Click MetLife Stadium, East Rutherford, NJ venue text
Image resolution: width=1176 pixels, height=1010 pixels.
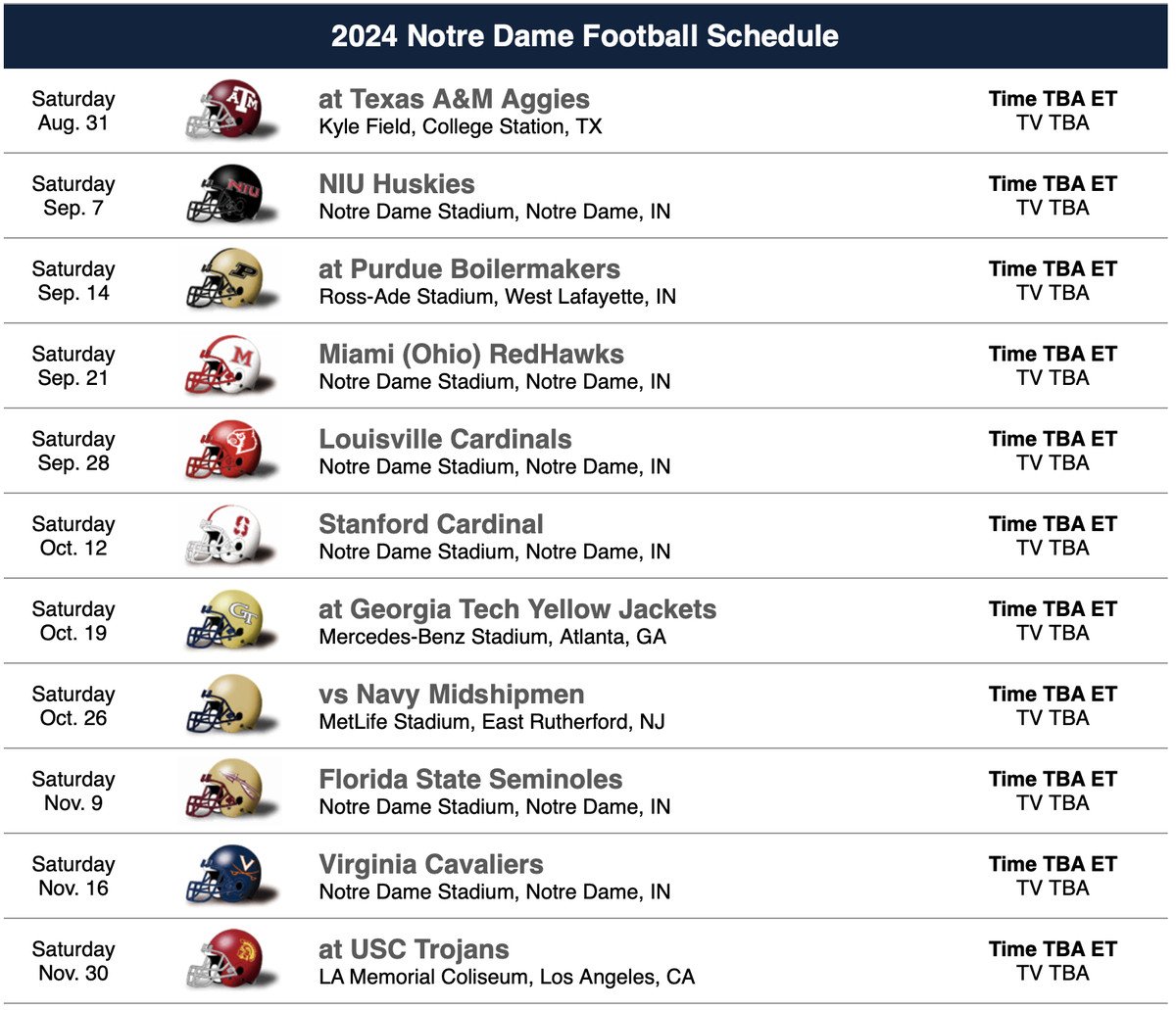[x=492, y=722]
